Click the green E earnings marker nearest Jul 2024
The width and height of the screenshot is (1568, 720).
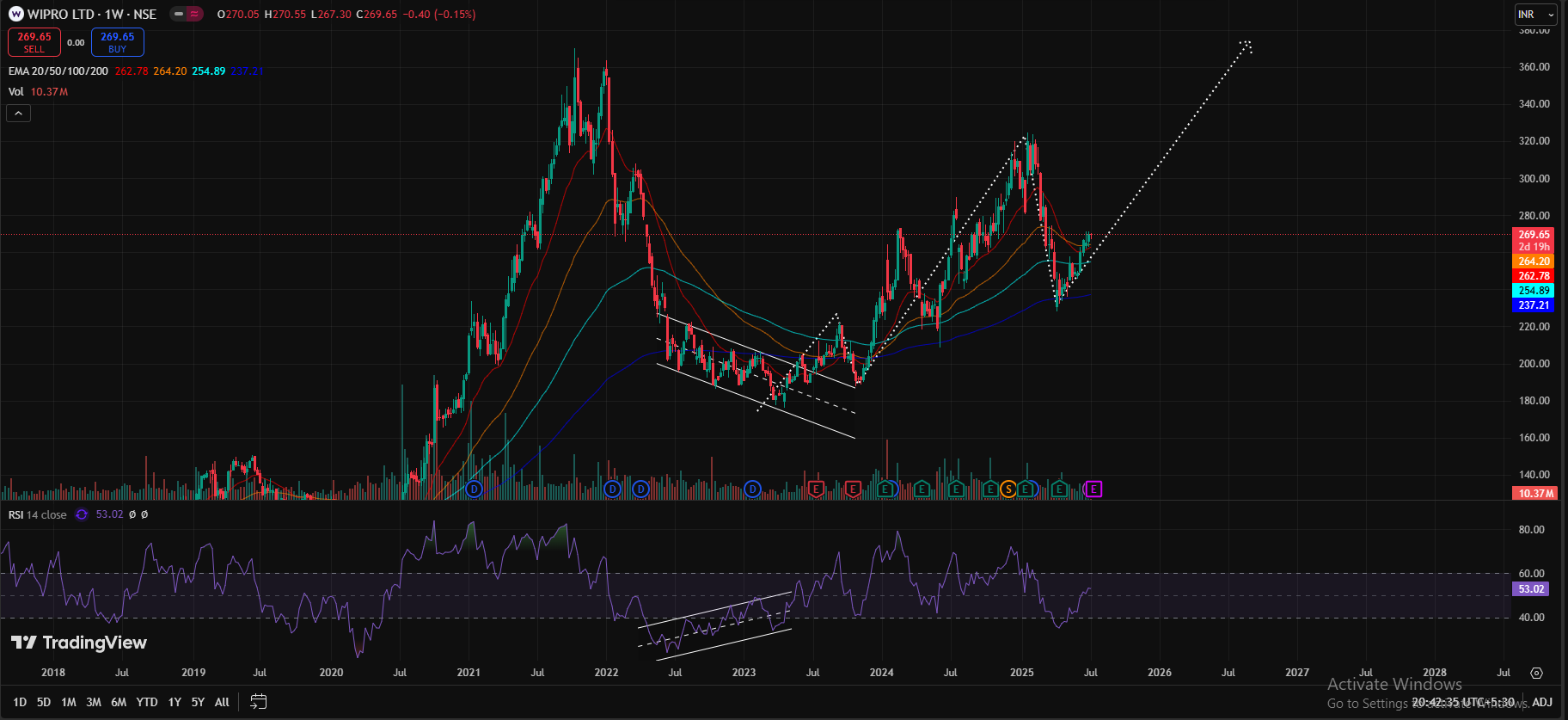[956, 489]
